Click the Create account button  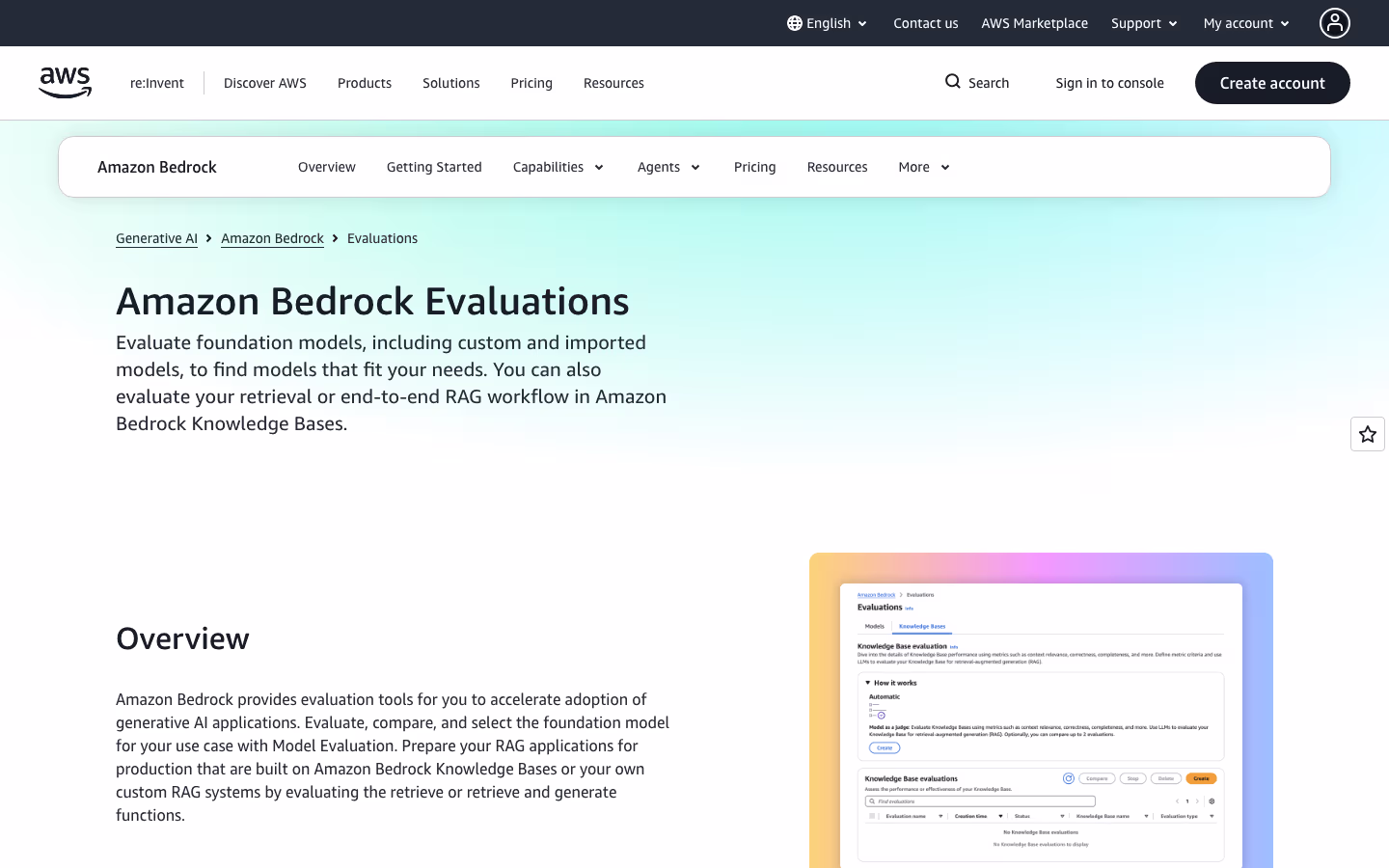tap(1272, 83)
